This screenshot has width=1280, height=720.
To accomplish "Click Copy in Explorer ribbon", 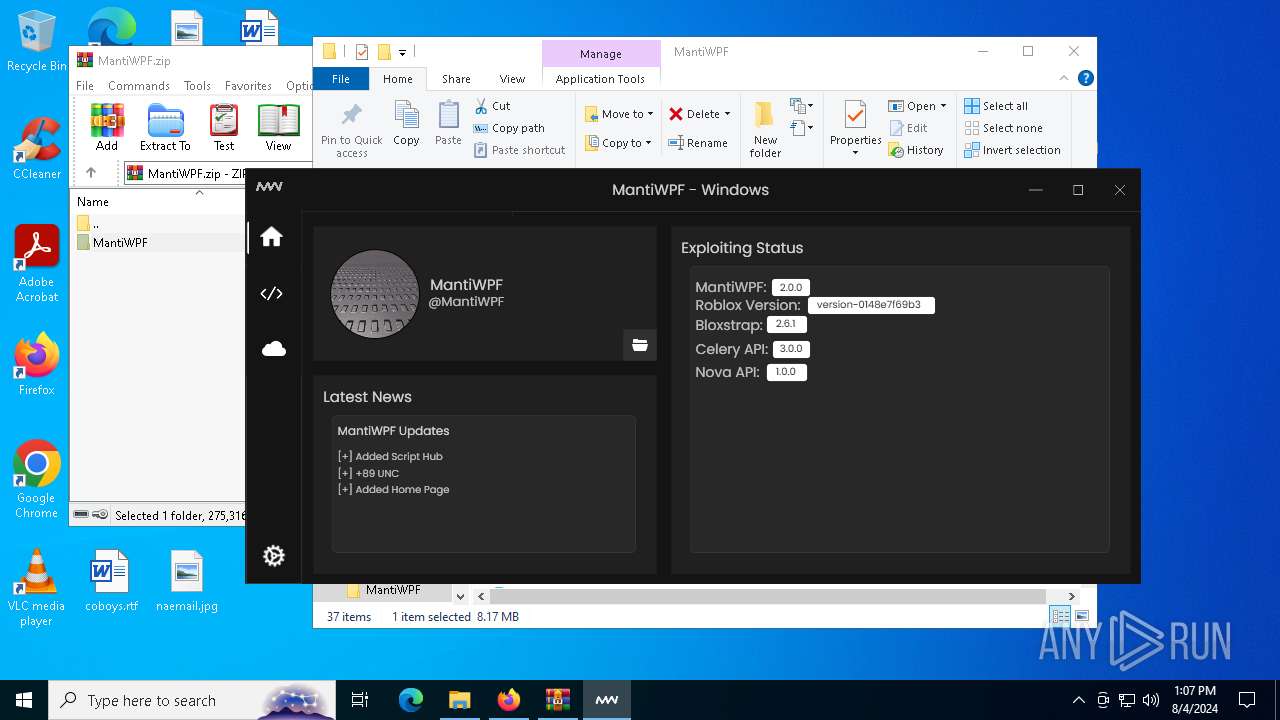I will 406,124.
